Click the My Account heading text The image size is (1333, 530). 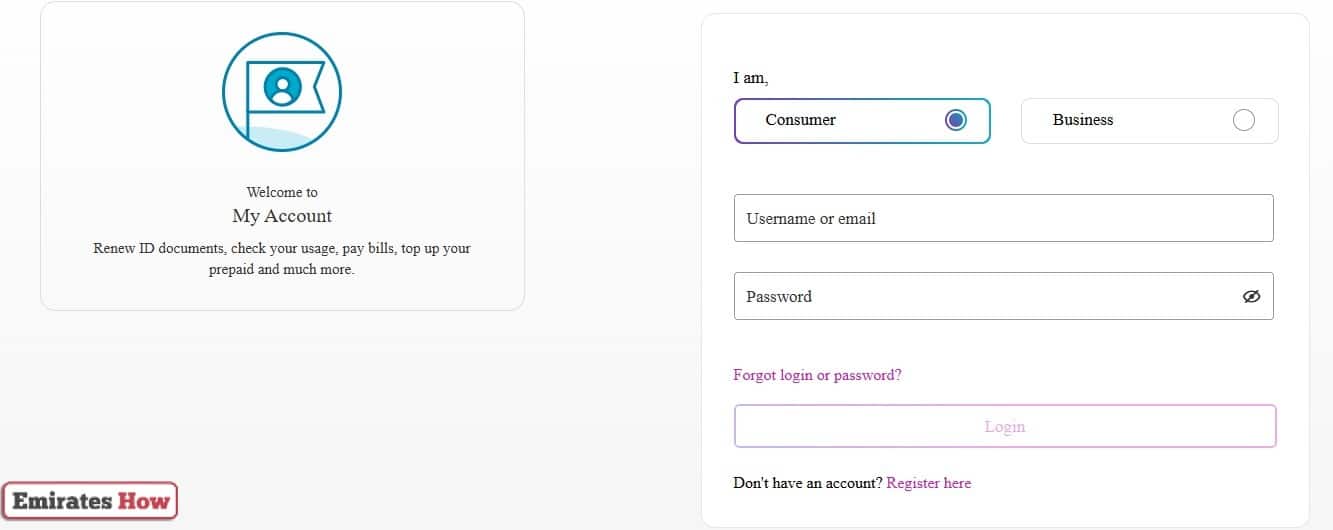point(282,216)
